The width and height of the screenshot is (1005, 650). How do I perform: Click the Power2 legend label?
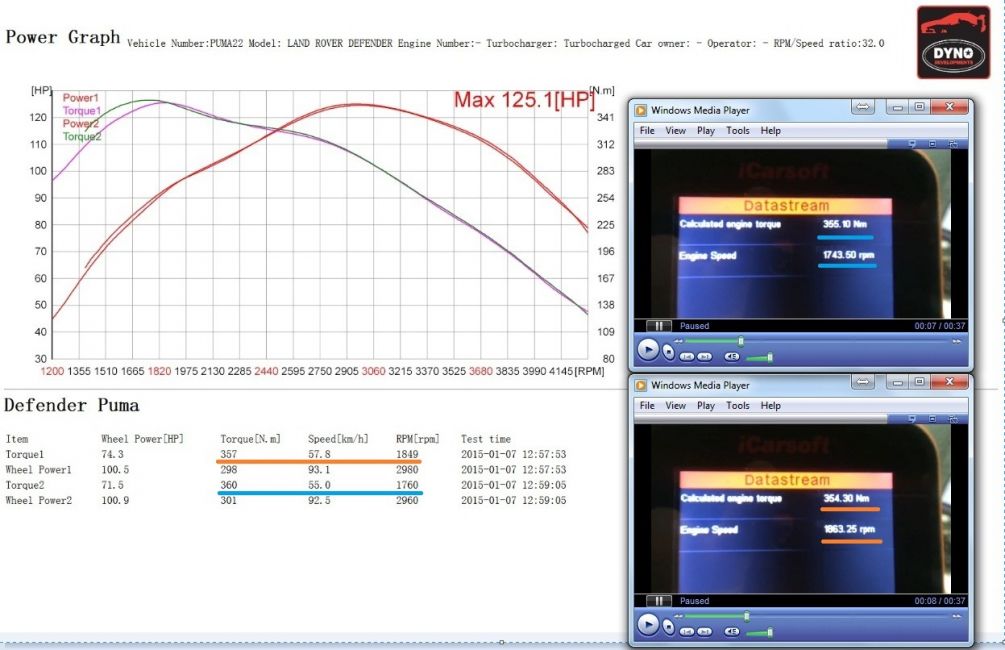81,124
